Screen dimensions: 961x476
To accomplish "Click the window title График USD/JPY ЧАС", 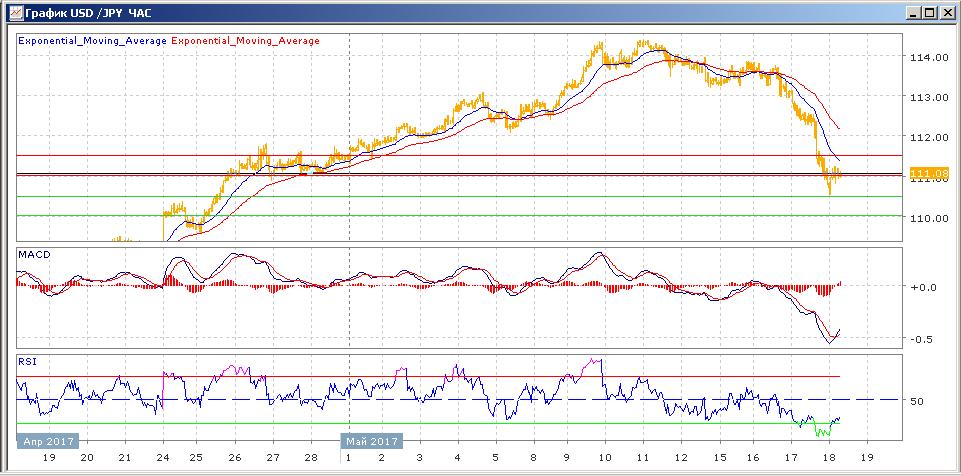I will (x=88, y=12).
